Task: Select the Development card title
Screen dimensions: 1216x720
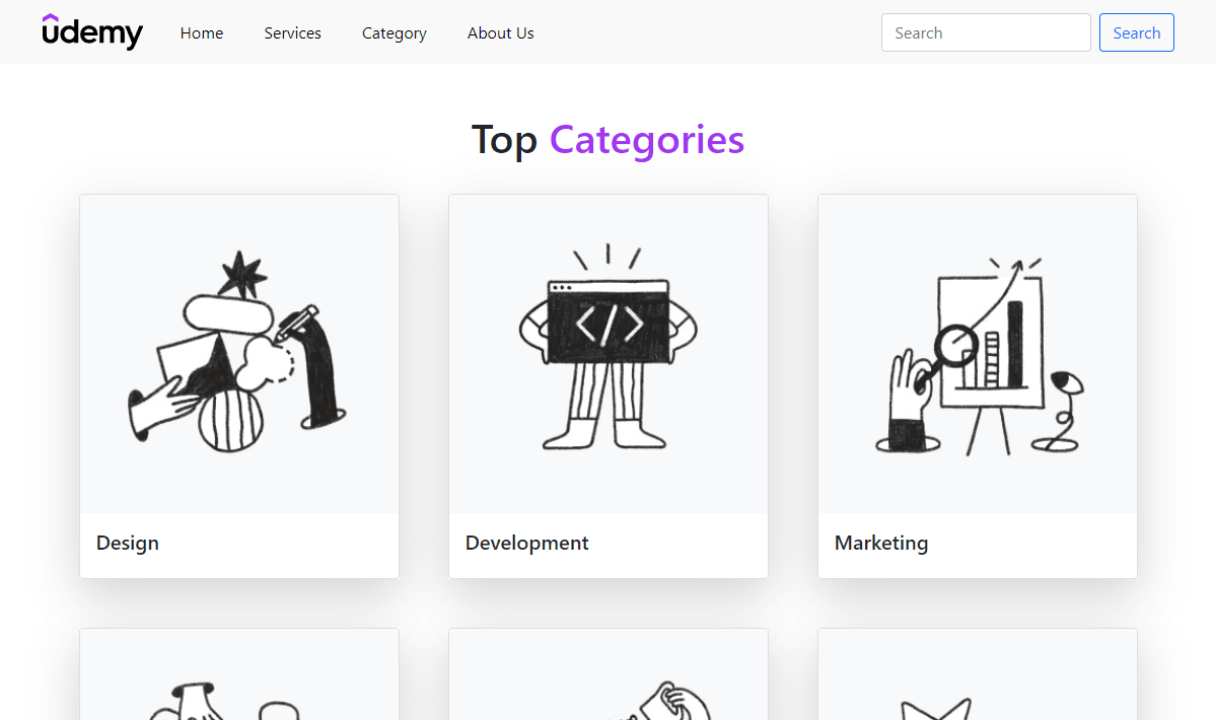Action: [527, 543]
